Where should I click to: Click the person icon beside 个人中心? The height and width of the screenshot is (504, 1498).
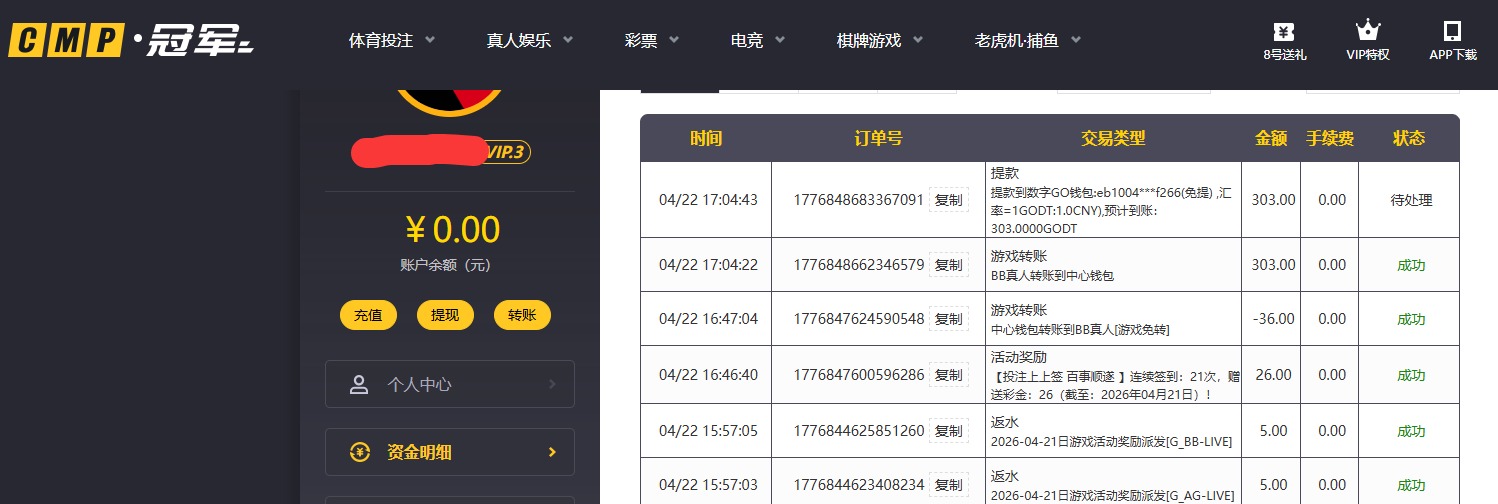pyautogui.click(x=359, y=384)
